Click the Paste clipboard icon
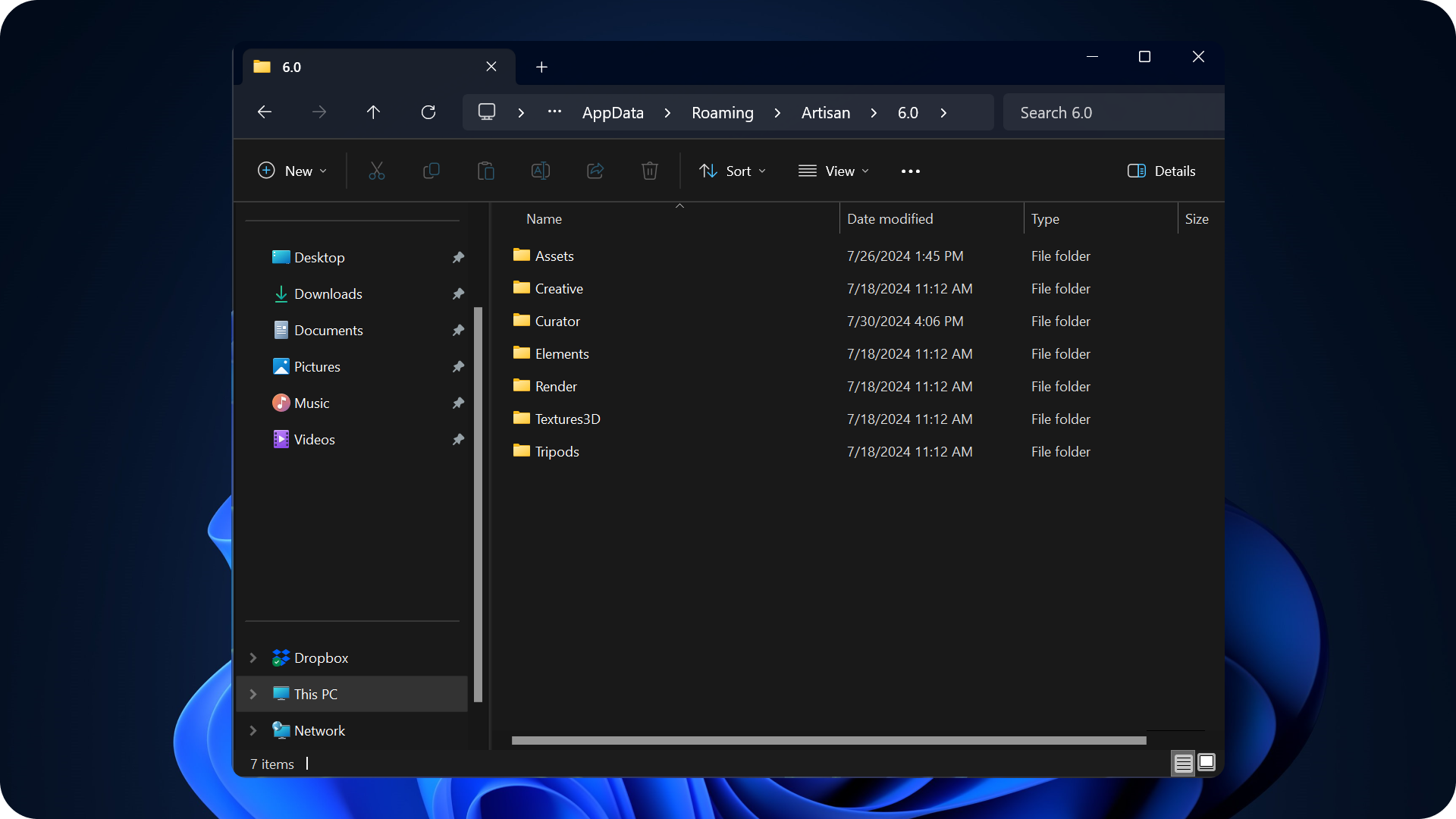 486,171
